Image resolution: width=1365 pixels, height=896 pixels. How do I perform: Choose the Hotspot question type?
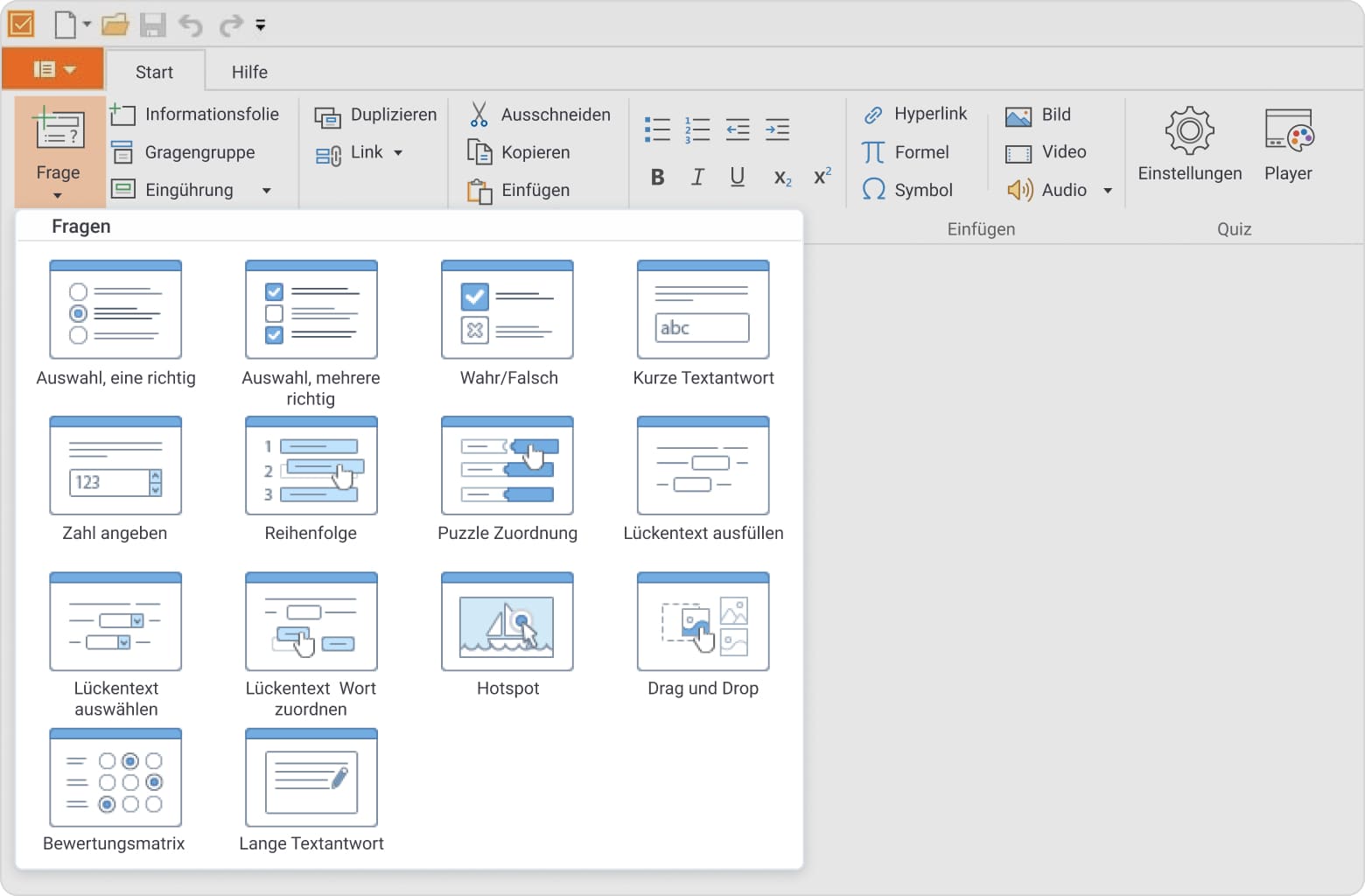pyautogui.click(x=507, y=621)
